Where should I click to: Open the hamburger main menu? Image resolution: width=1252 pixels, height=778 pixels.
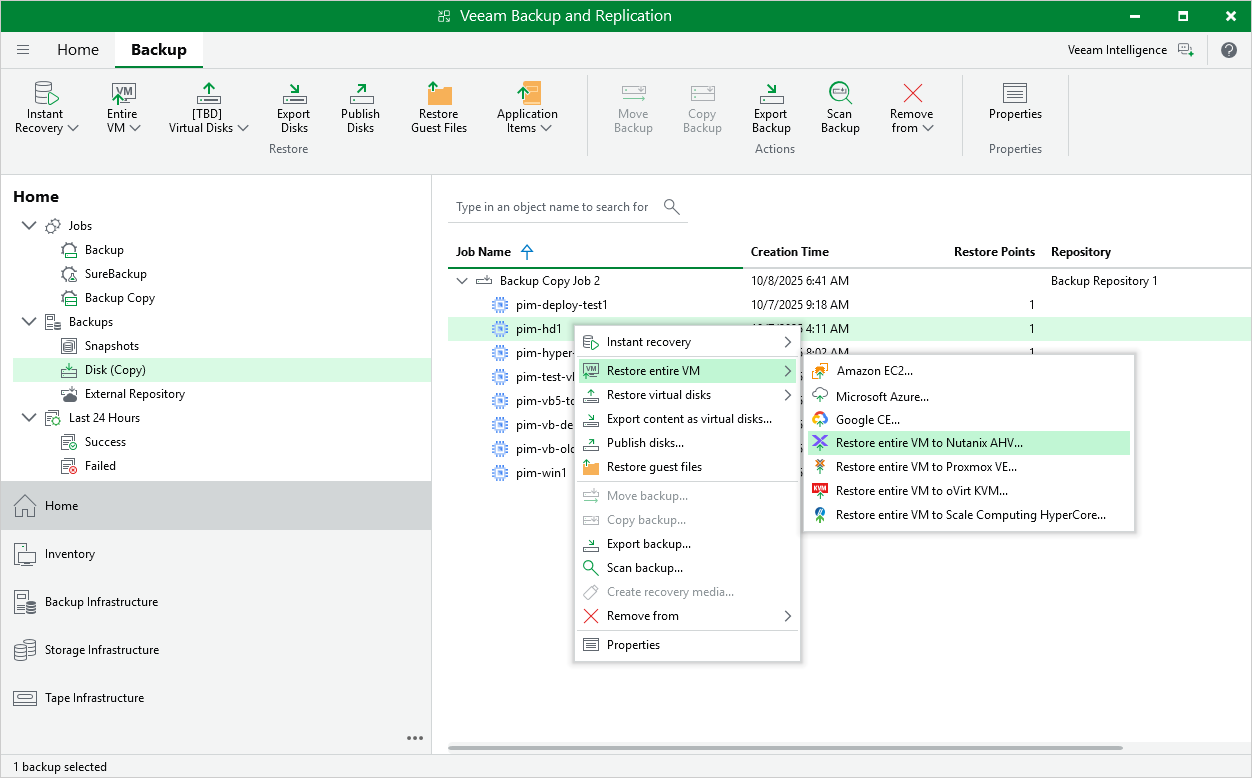[x=23, y=50]
